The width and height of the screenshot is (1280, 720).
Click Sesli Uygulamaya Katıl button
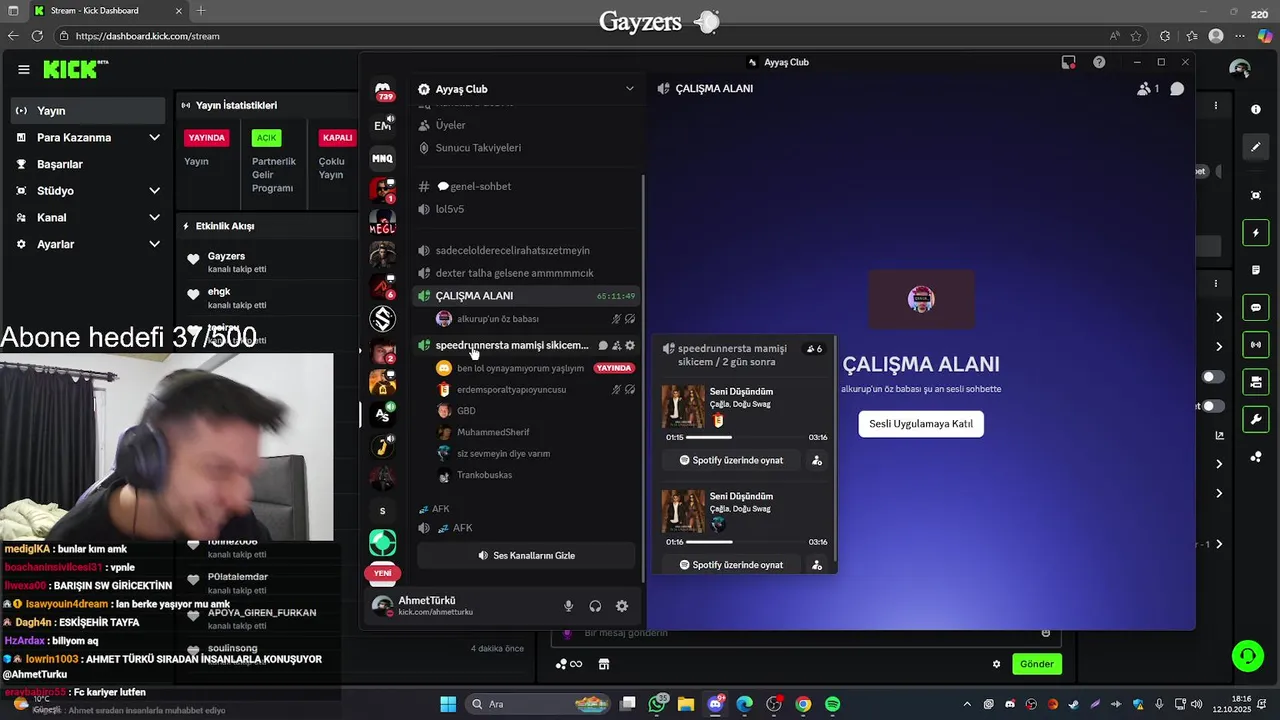tap(921, 424)
